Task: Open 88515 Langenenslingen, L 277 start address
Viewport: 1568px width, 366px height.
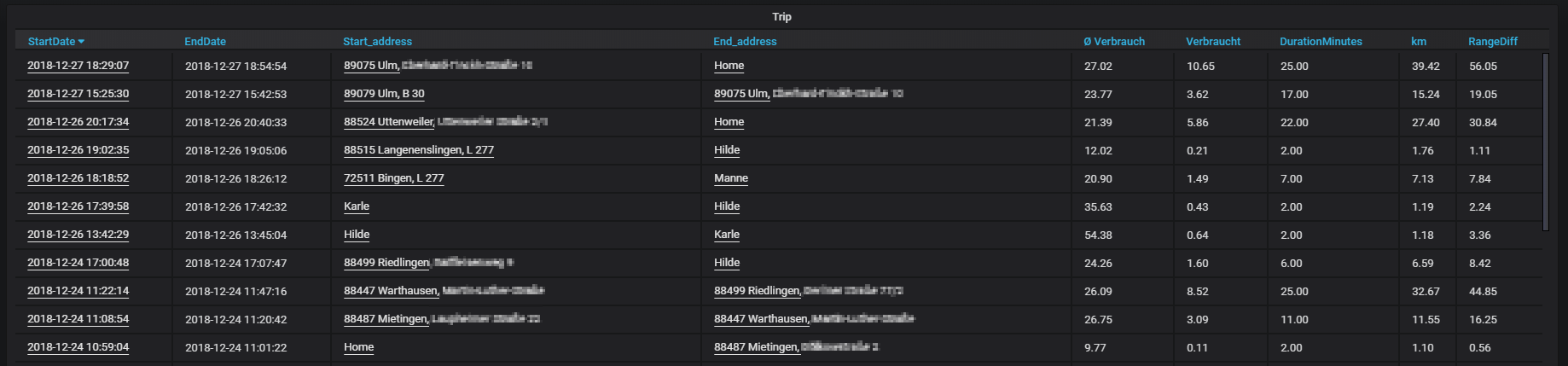Action: [419, 150]
